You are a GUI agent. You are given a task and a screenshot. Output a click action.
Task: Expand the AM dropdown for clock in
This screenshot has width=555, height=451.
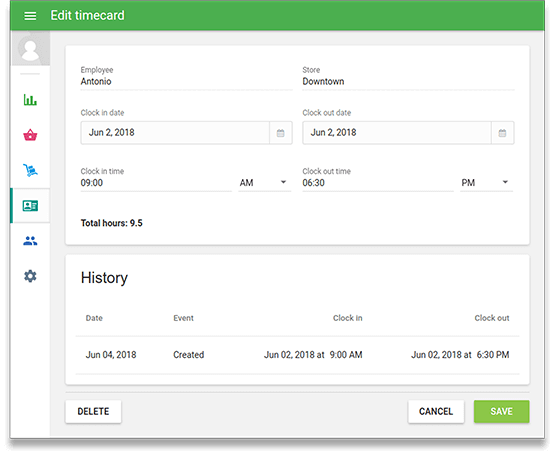click(265, 183)
